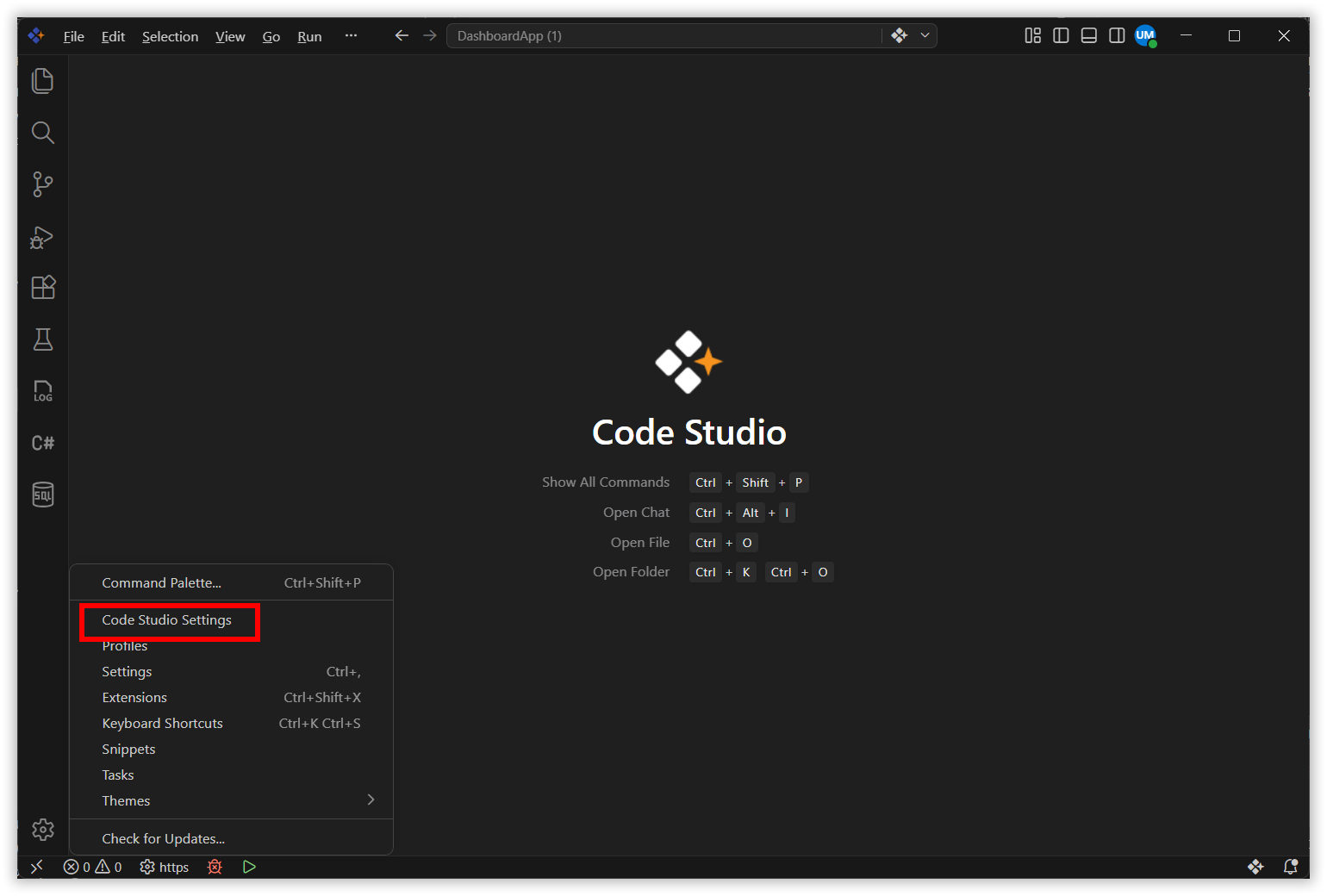
Task: Click the Open Chat label
Action: coord(636,513)
